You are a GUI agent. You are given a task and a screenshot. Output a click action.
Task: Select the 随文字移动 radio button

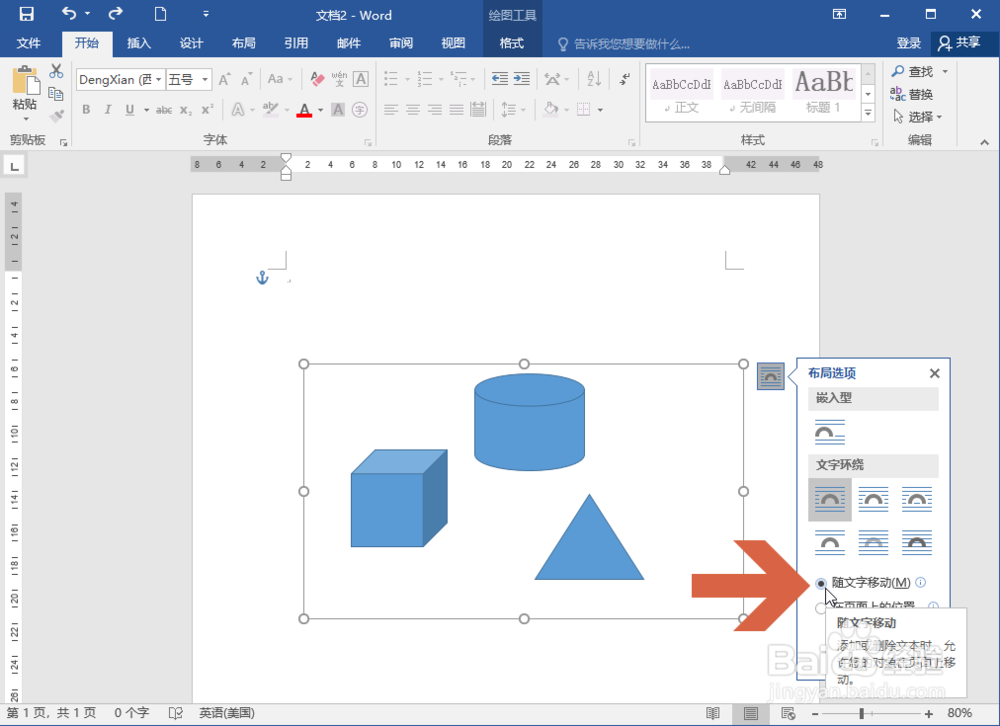[821, 582]
